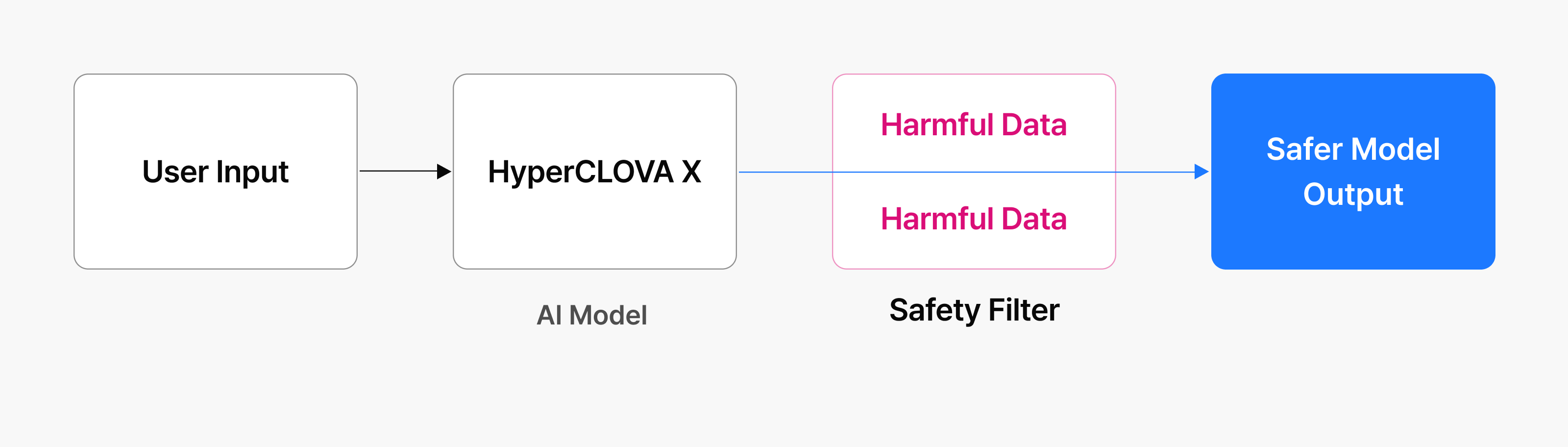Click the lower "Harmful Data" label
The height and width of the screenshot is (447, 1568).
coord(973,219)
